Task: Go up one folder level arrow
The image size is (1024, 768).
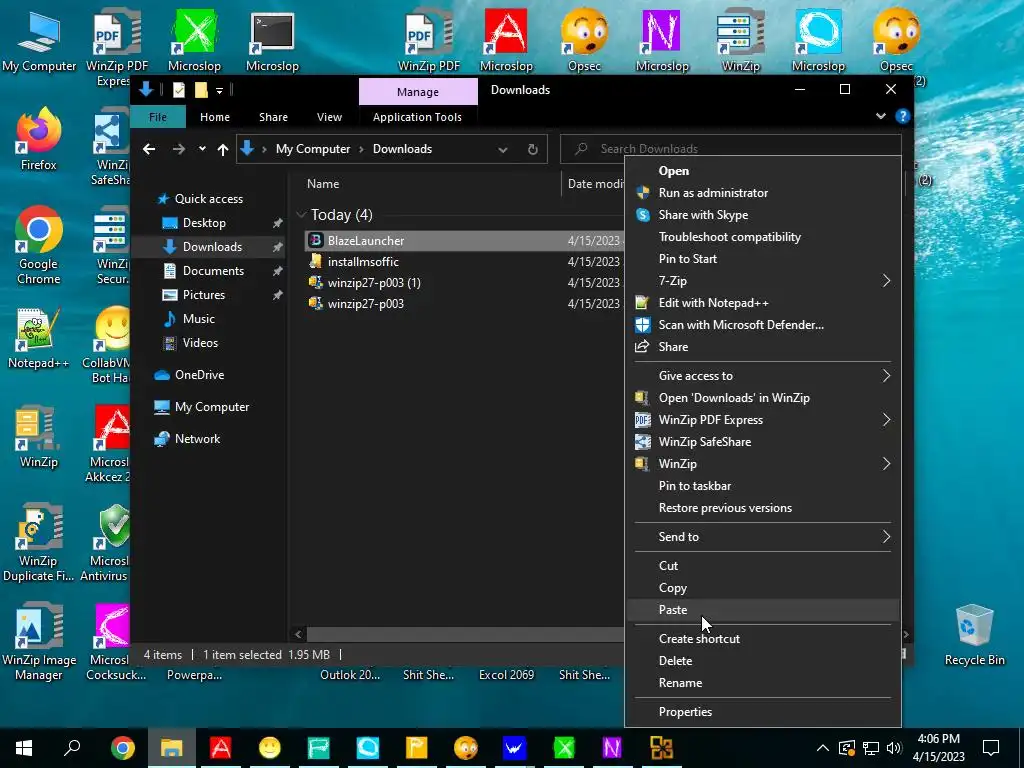Action: point(223,150)
